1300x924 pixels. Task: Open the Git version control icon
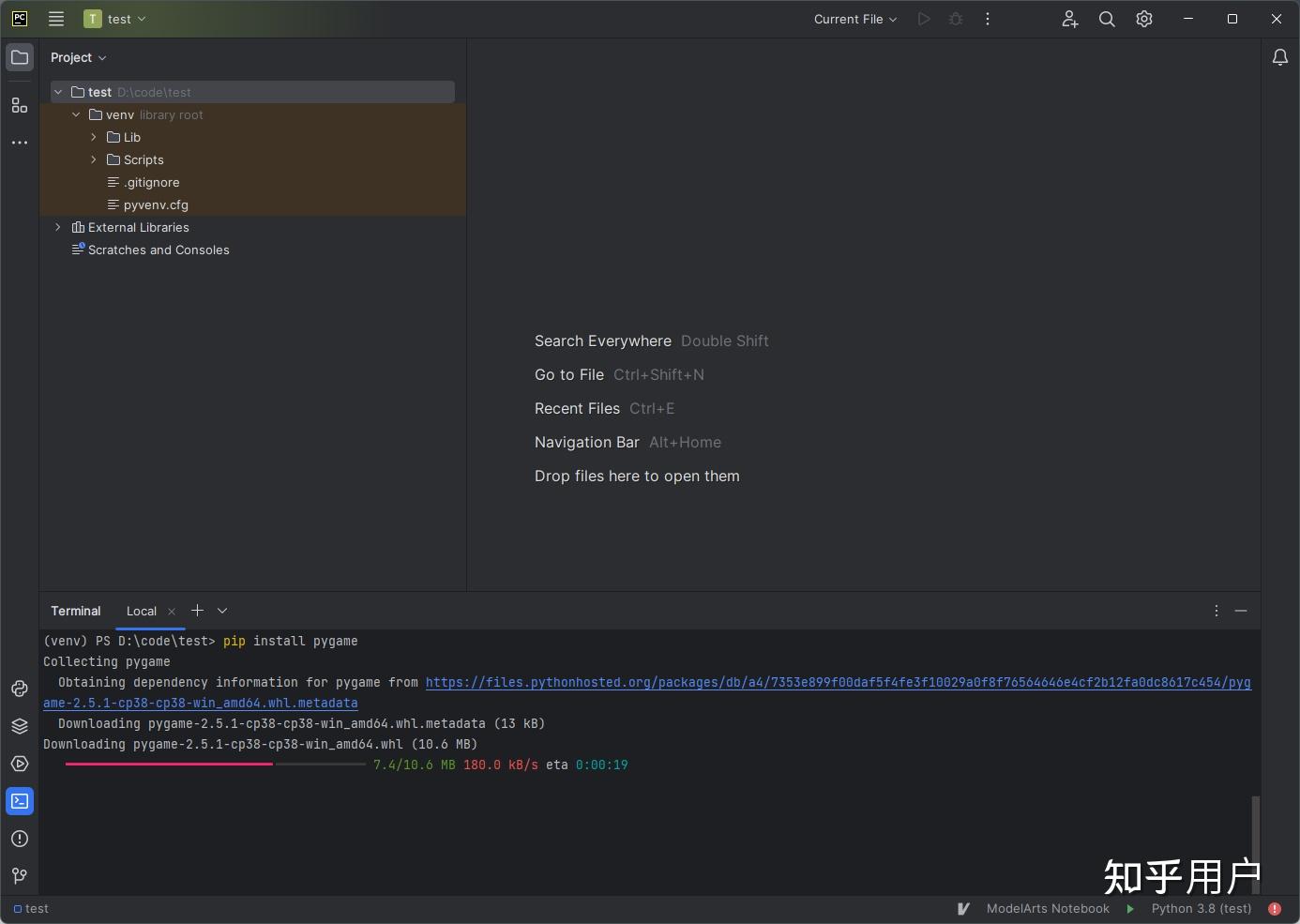point(20,876)
